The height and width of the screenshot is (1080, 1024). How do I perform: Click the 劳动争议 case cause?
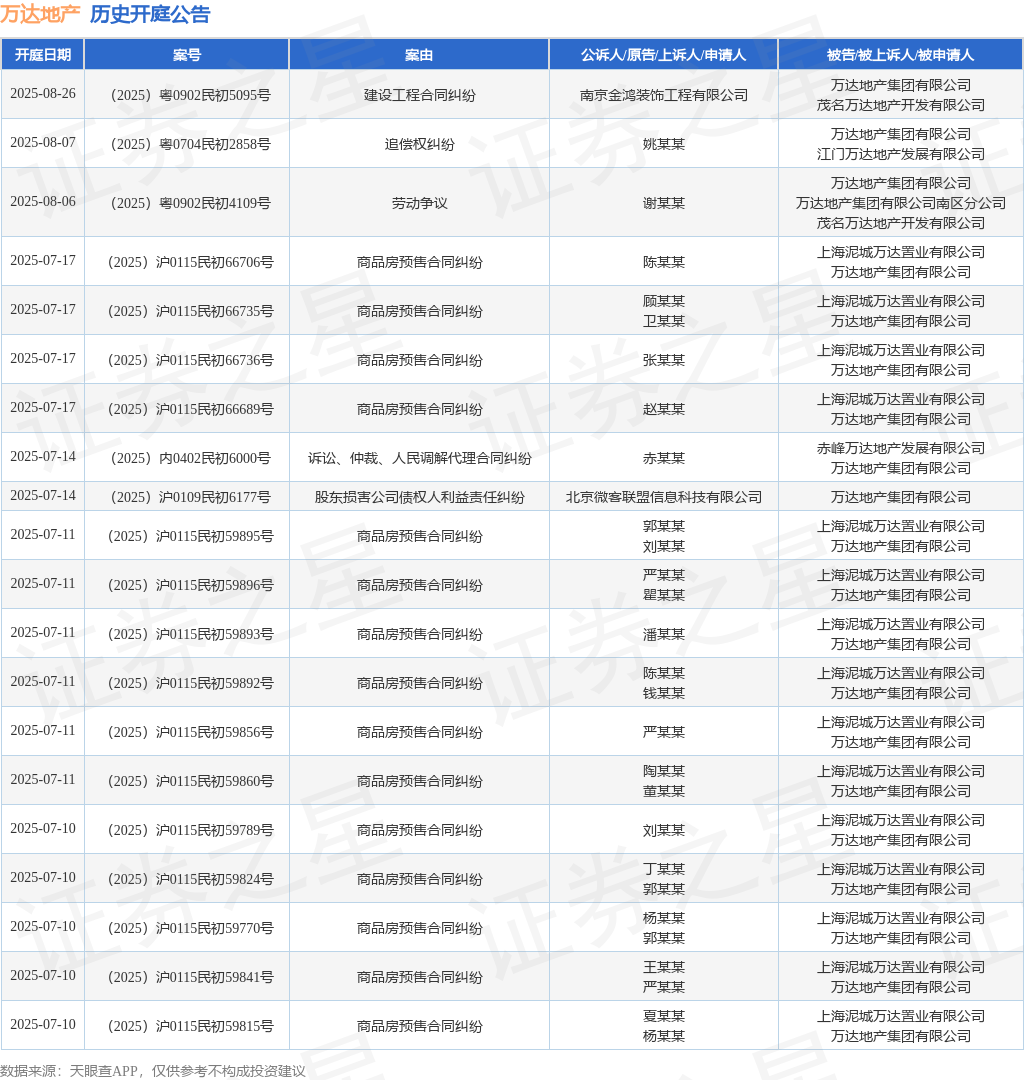[419, 203]
